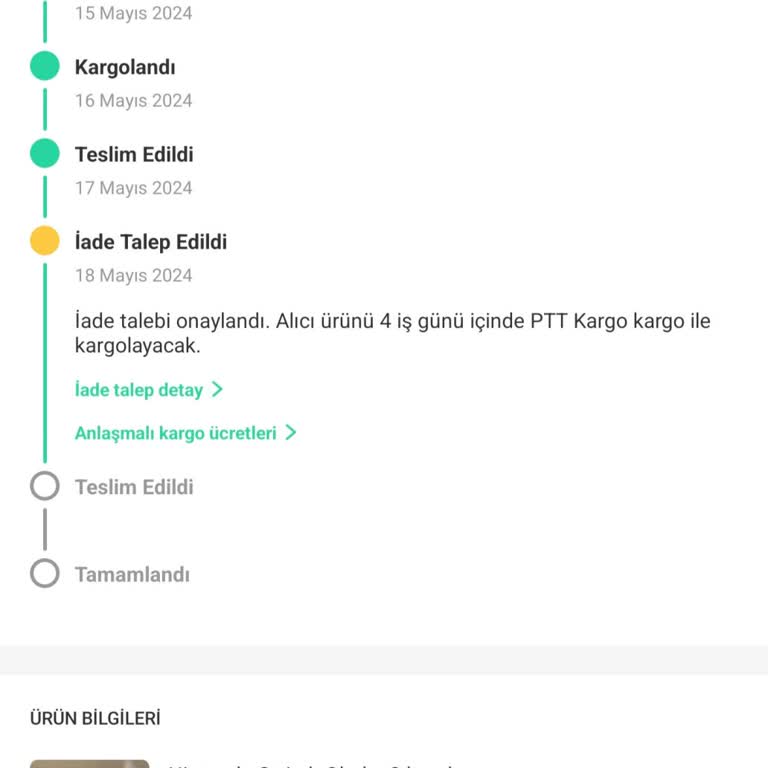The height and width of the screenshot is (768, 768).
Task: Click the 16 Mayıs 2024 date
Action: tap(133, 101)
